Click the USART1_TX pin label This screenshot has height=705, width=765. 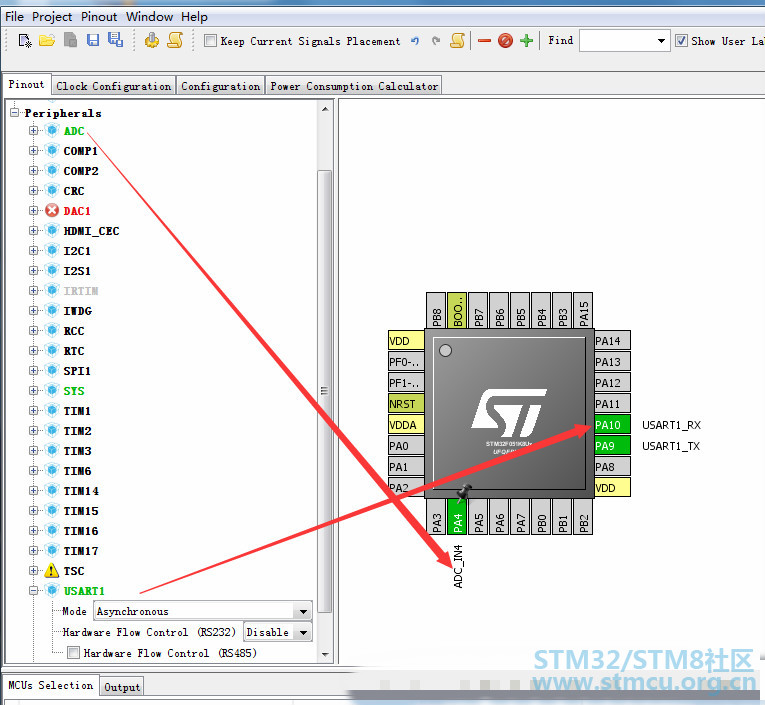pyautogui.click(x=671, y=446)
